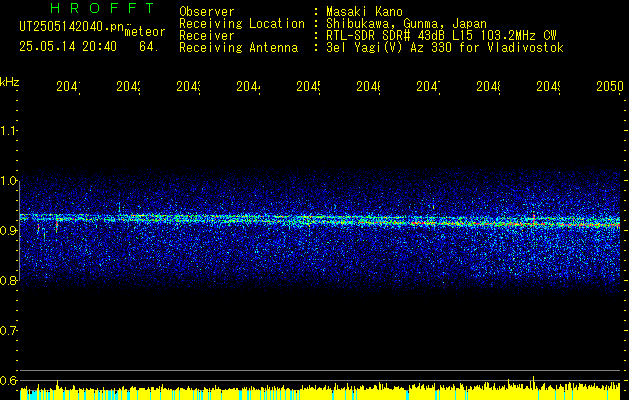The image size is (629, 400).
Task: Click the Receiving Antenna label
Action: (x=239, y=48)
